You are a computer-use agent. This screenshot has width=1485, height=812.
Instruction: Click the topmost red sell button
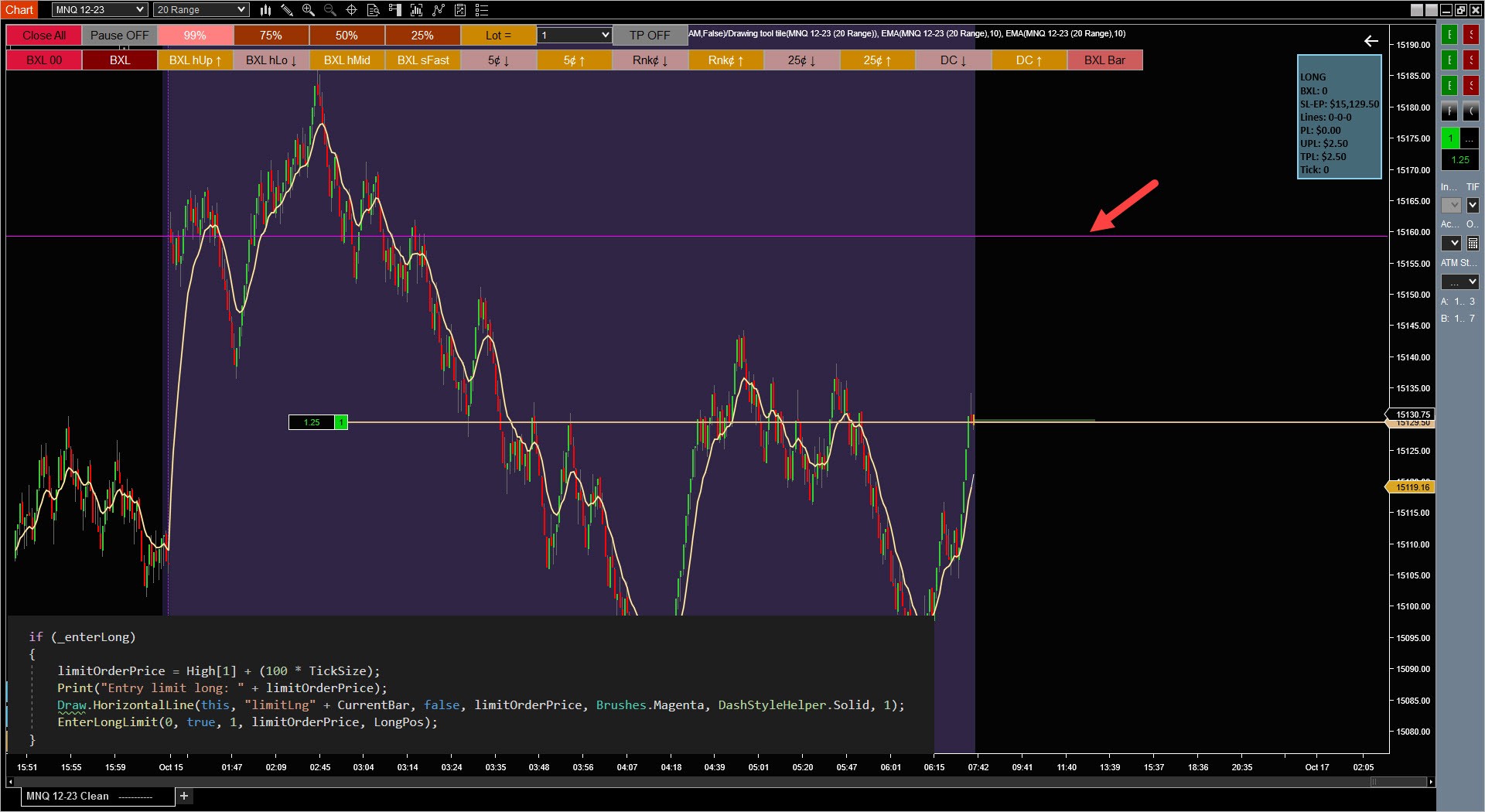[x=1471, y=35]
